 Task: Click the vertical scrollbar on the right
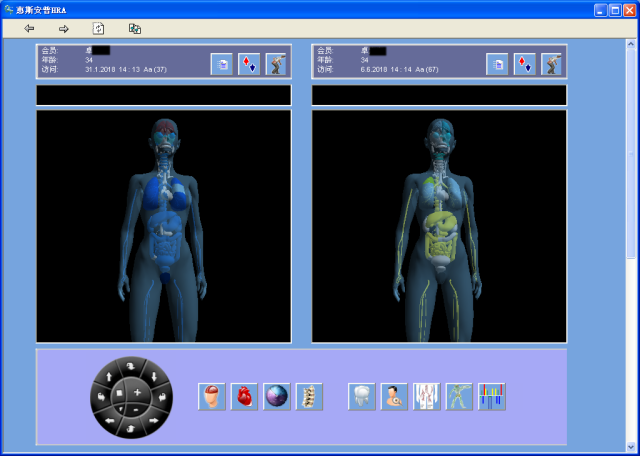[631, 200]
